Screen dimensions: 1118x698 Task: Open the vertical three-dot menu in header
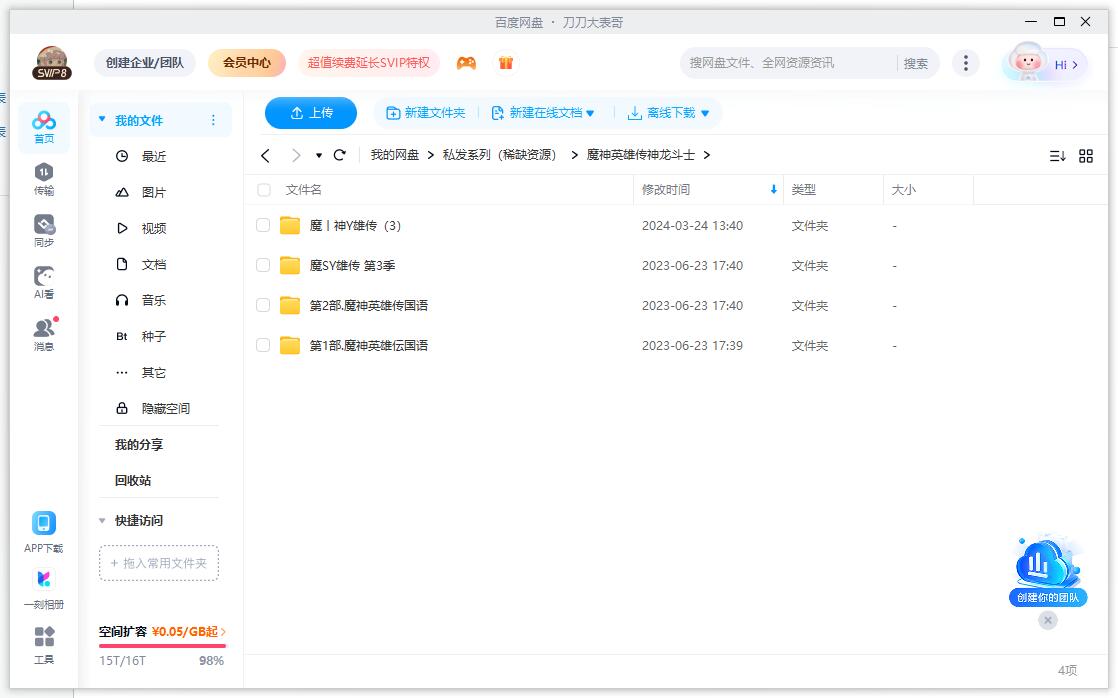pos(965,63)
